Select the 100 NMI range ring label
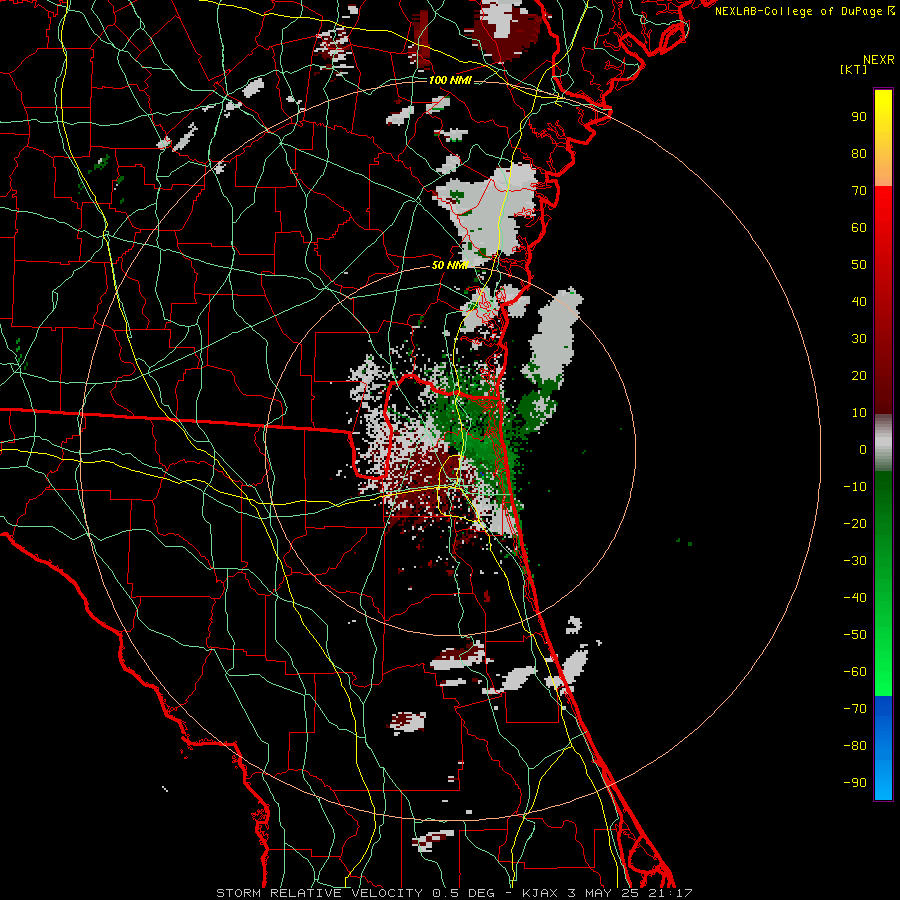This screenshot has height=900, width=900. 450,80
